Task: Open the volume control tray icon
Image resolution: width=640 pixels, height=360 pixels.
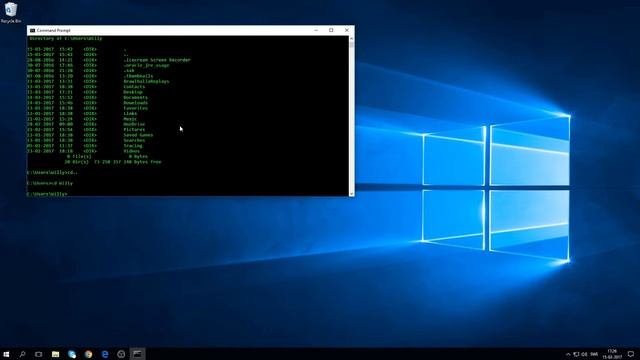Action: tap(584, 354)
